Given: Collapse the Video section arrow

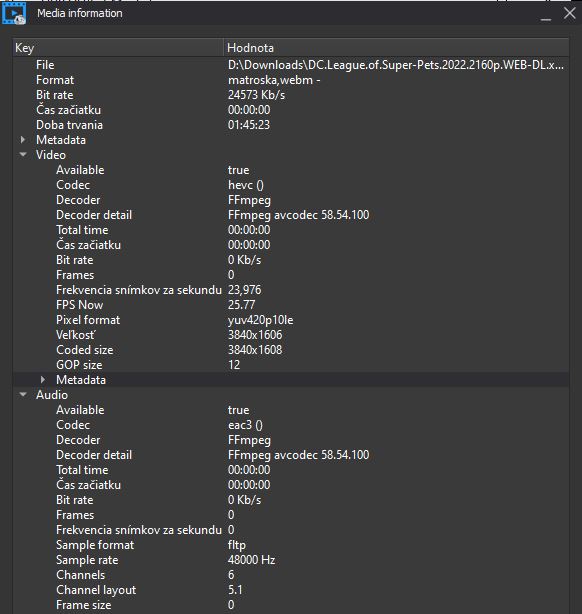Looking at the screenshot, I should [x=23, y=155].
